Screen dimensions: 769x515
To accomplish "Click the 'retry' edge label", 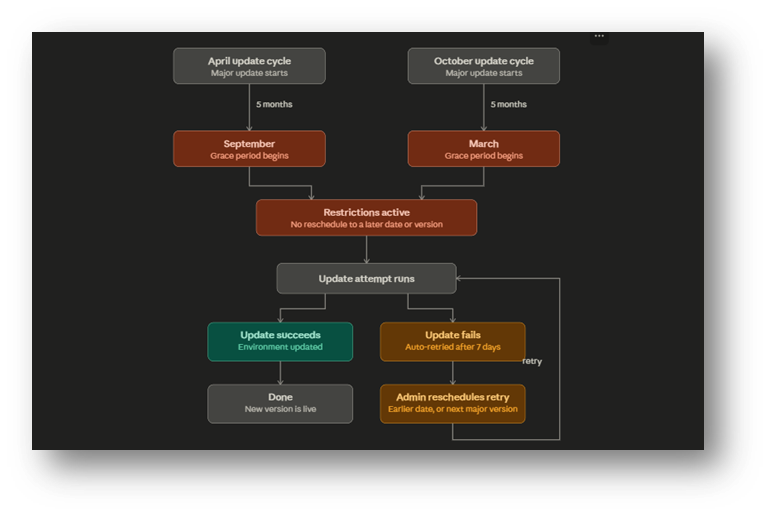I will click(532, 361).
